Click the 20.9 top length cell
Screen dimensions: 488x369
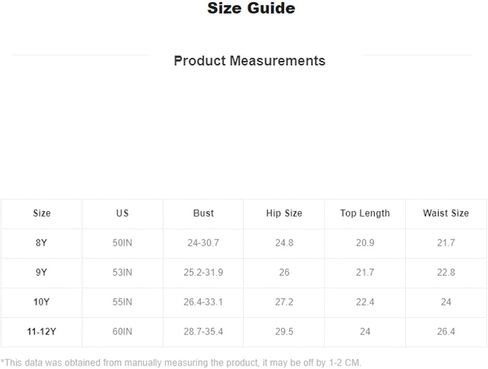(x=365, y=243)
